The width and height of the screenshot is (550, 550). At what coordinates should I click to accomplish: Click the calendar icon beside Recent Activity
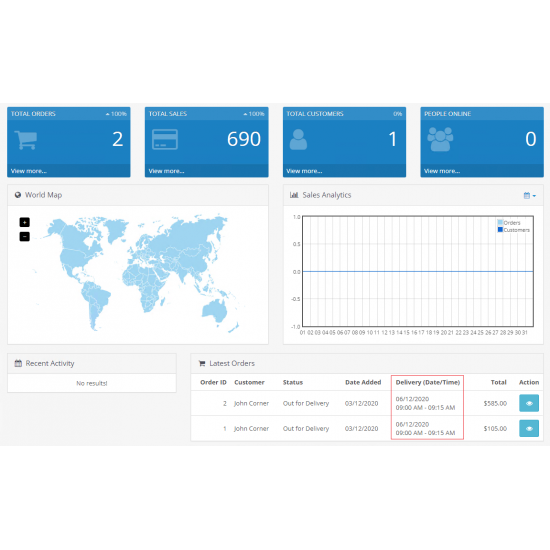pos(18,363)
